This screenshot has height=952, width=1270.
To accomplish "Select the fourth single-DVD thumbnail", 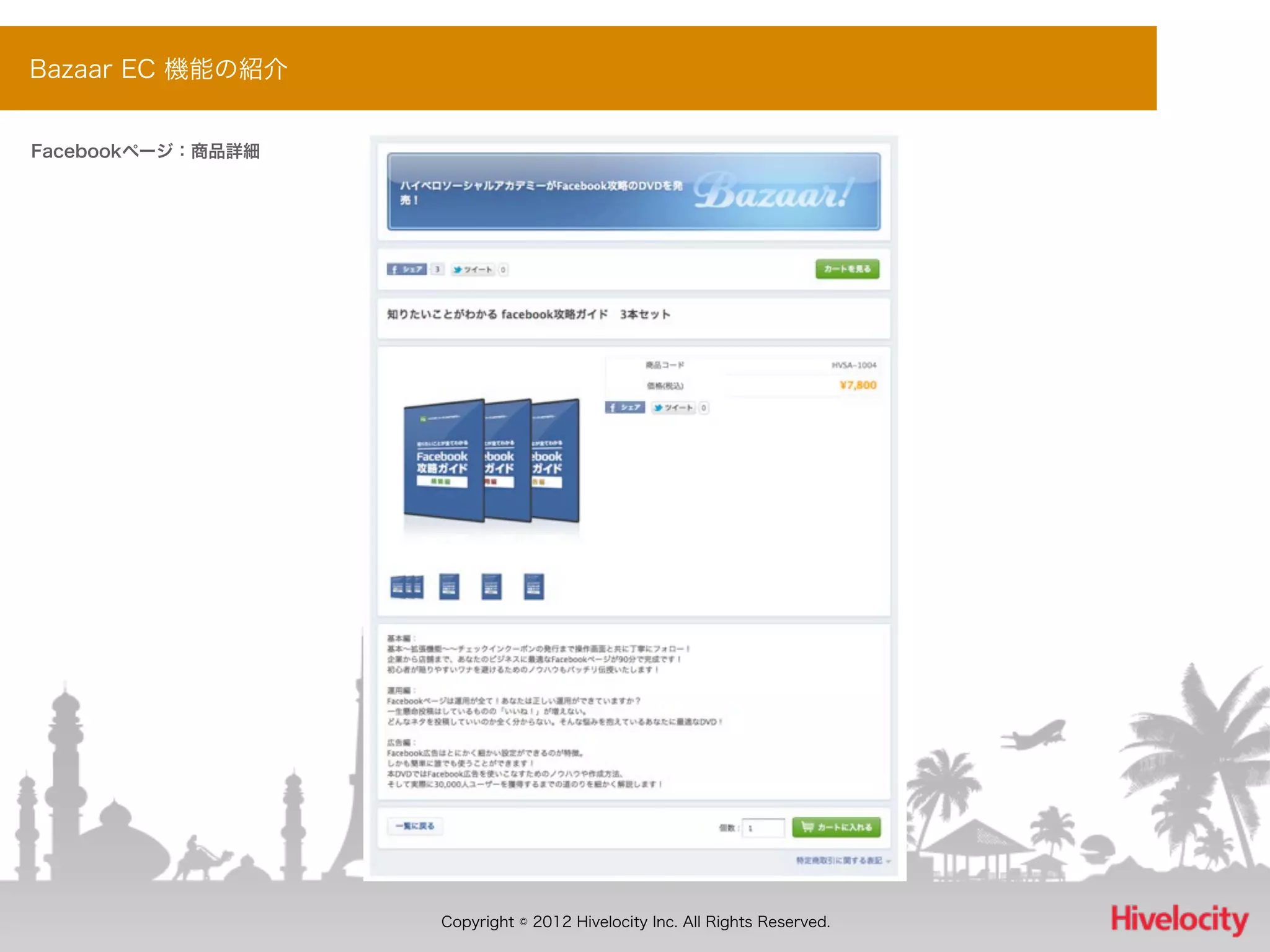I will click(x=533, y=586).
